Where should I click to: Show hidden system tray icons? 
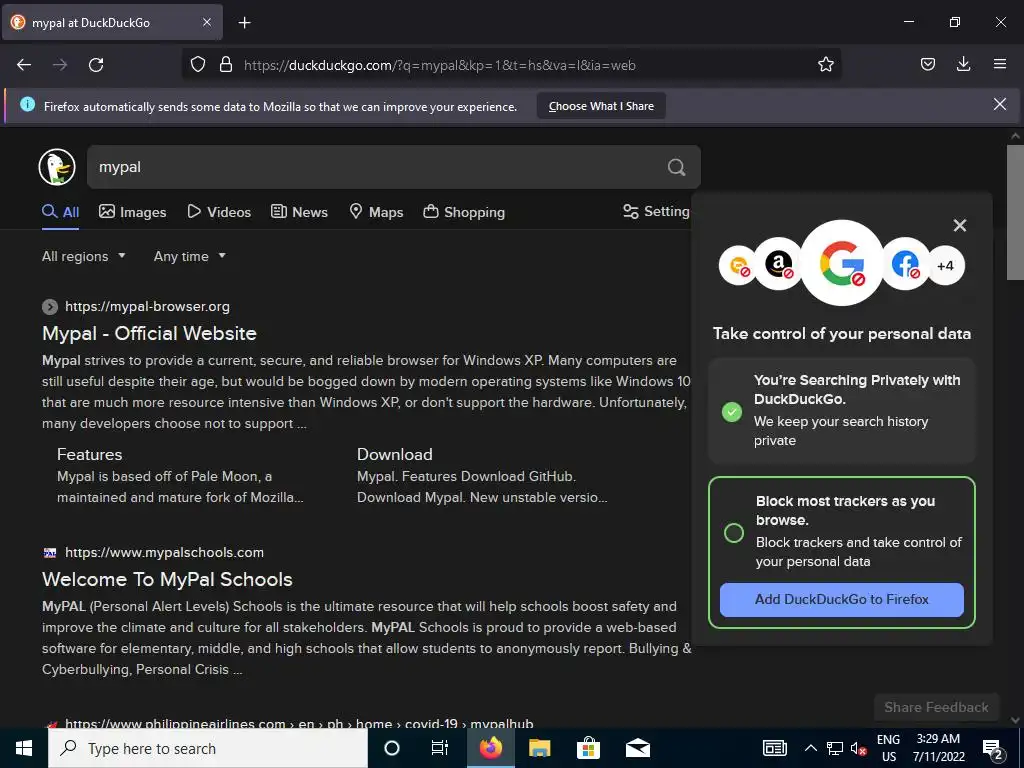click(x=810, y=748)
